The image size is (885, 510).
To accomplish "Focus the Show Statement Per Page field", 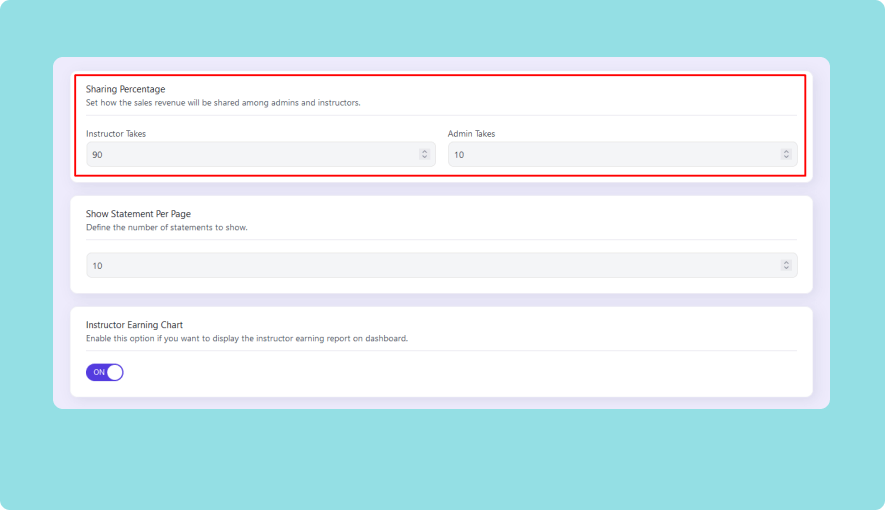I will (430, 265).
